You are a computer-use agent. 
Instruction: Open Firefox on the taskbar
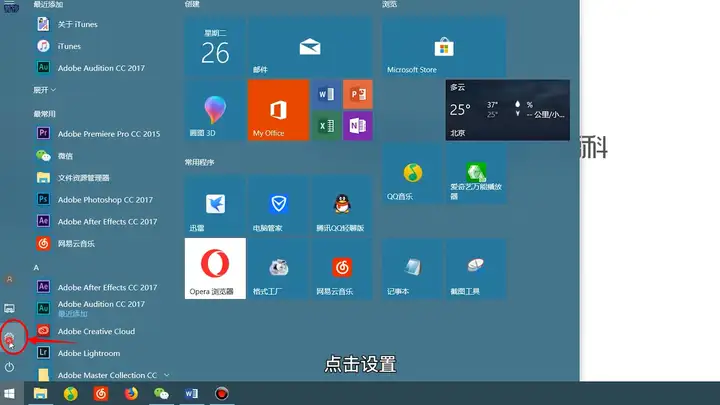coord(131,394)
